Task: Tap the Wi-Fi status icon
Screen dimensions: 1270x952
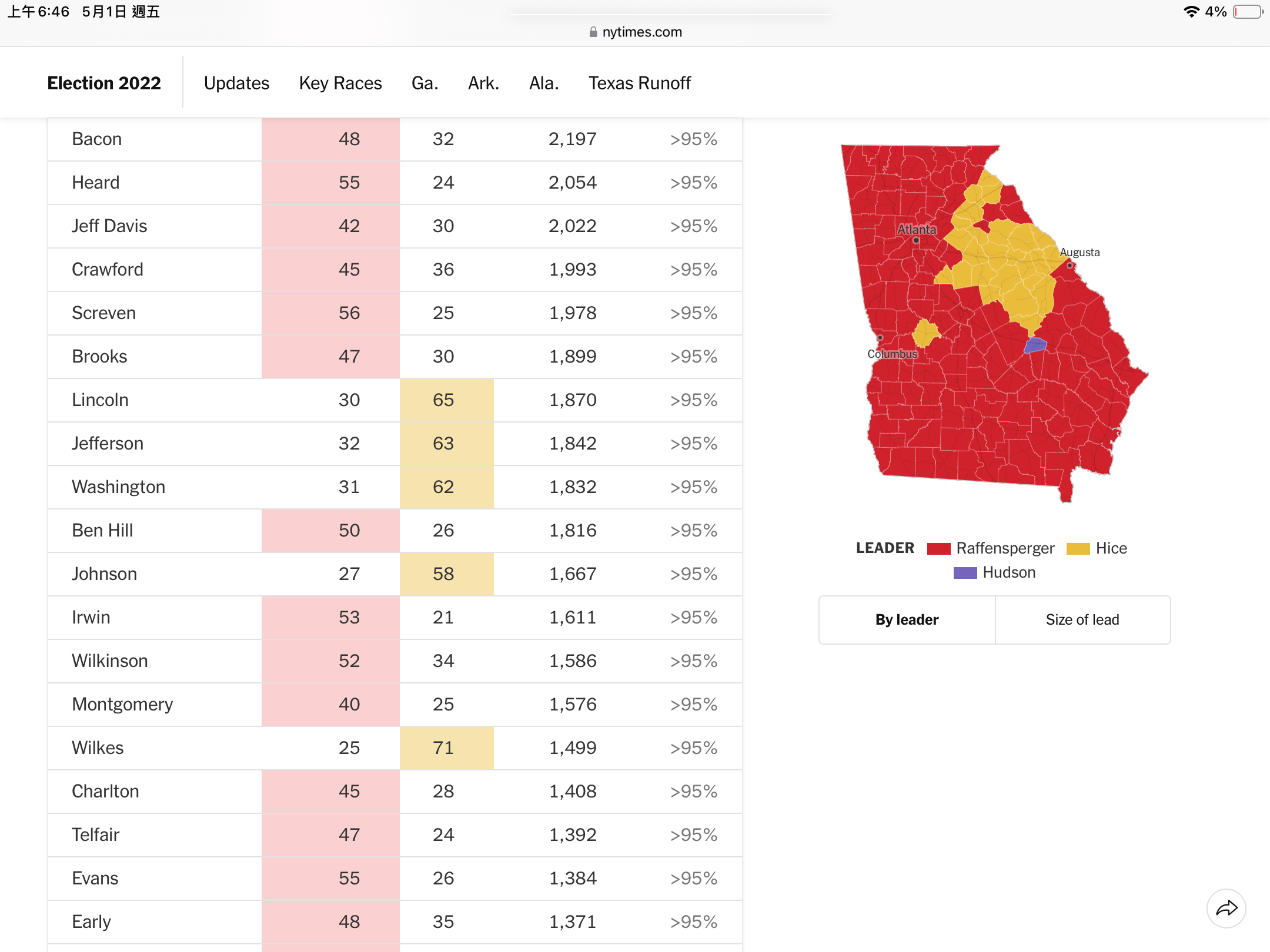Action: [1191, 12]
